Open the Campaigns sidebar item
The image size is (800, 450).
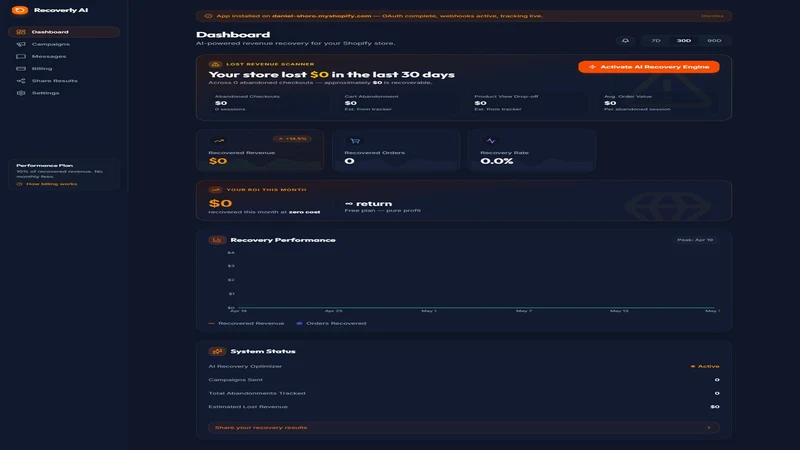[x=64, y=44]
